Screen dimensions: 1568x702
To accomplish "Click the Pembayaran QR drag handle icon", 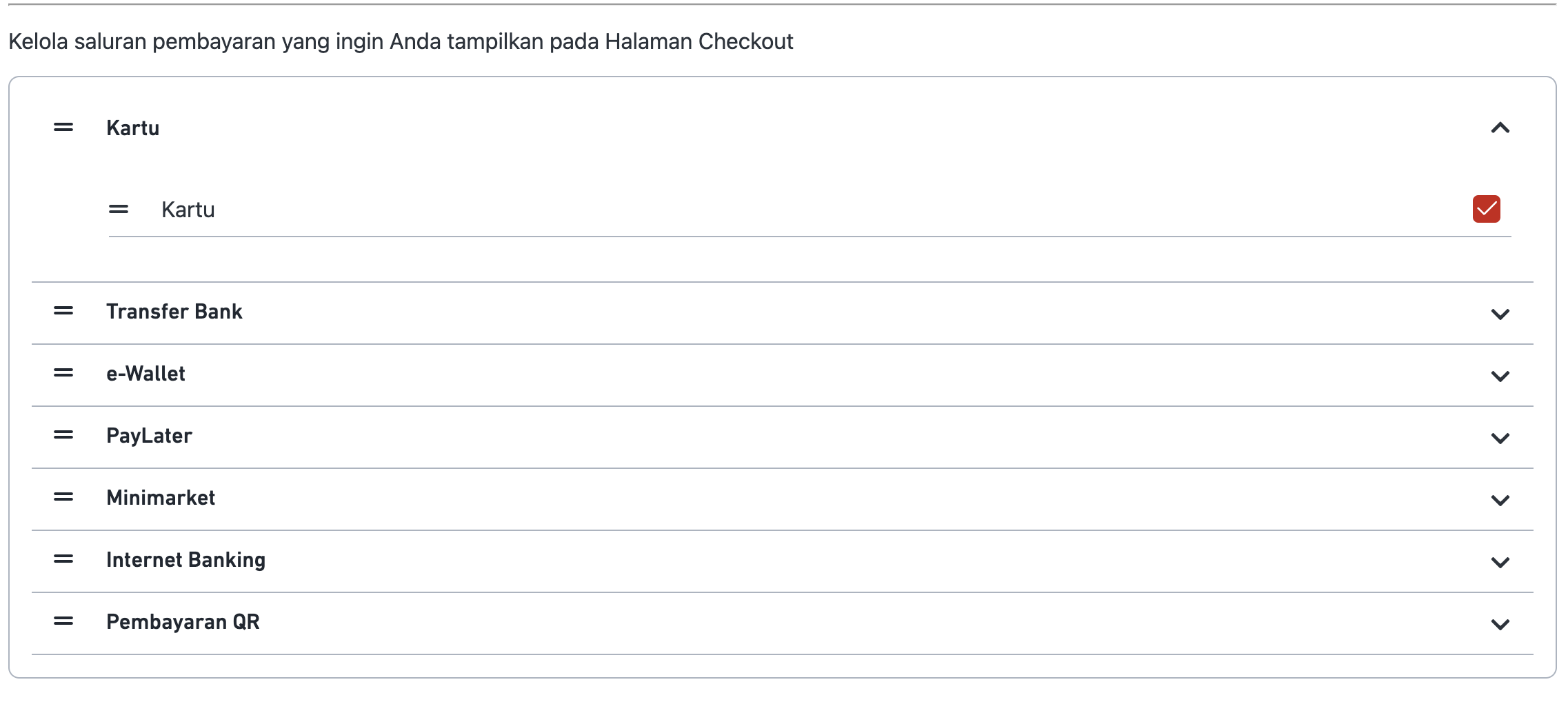I will point(63,622).
